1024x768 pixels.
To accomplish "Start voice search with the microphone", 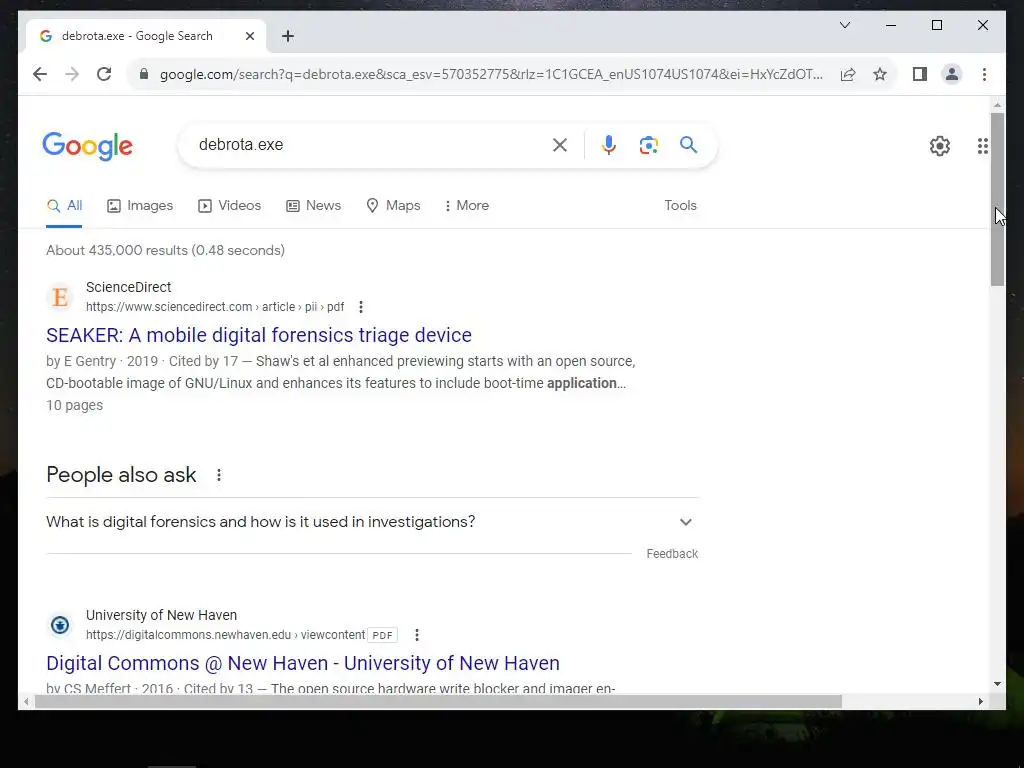I will 609,145.
